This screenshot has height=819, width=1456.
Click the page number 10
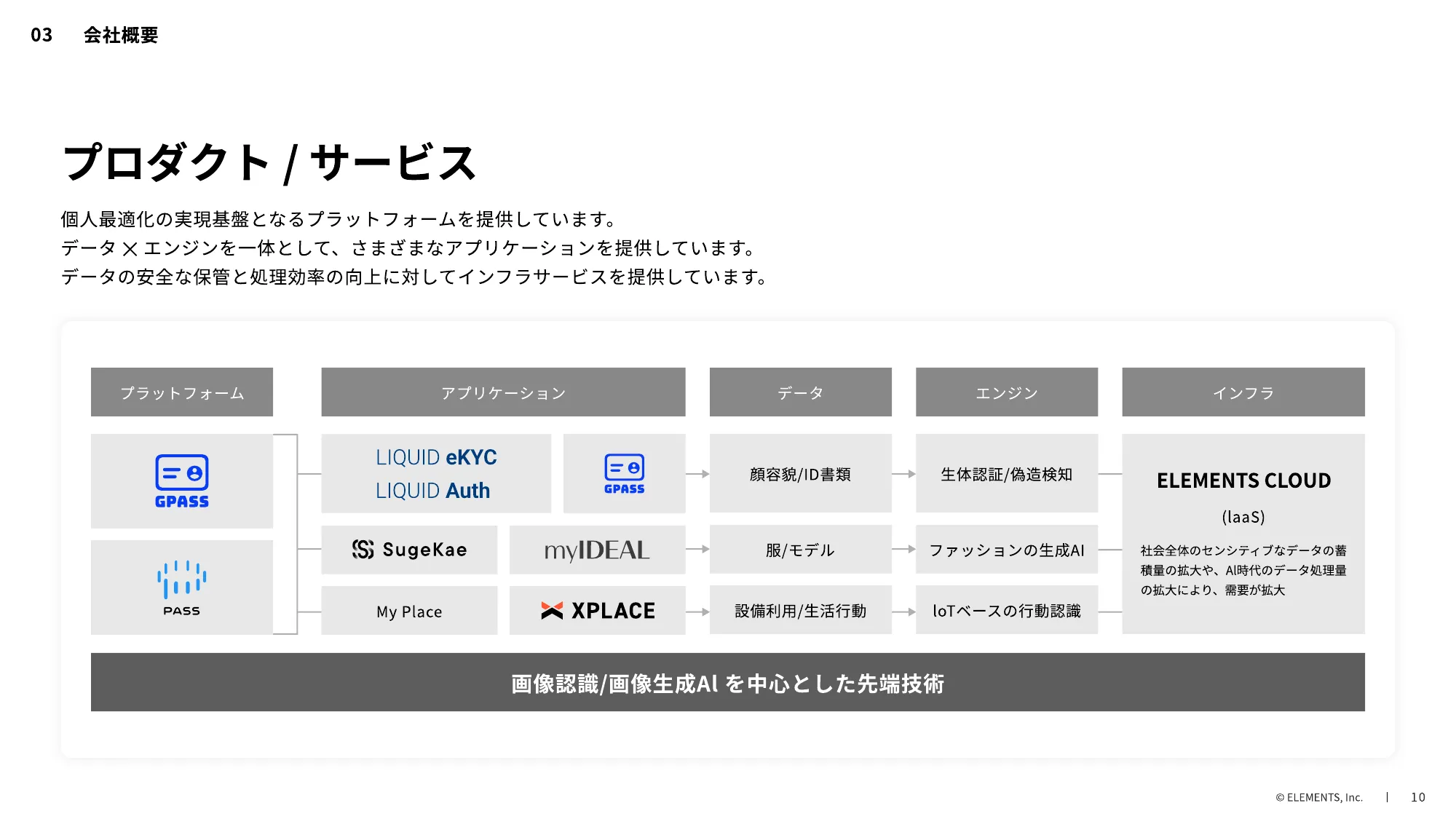[x=1418, y=797]
